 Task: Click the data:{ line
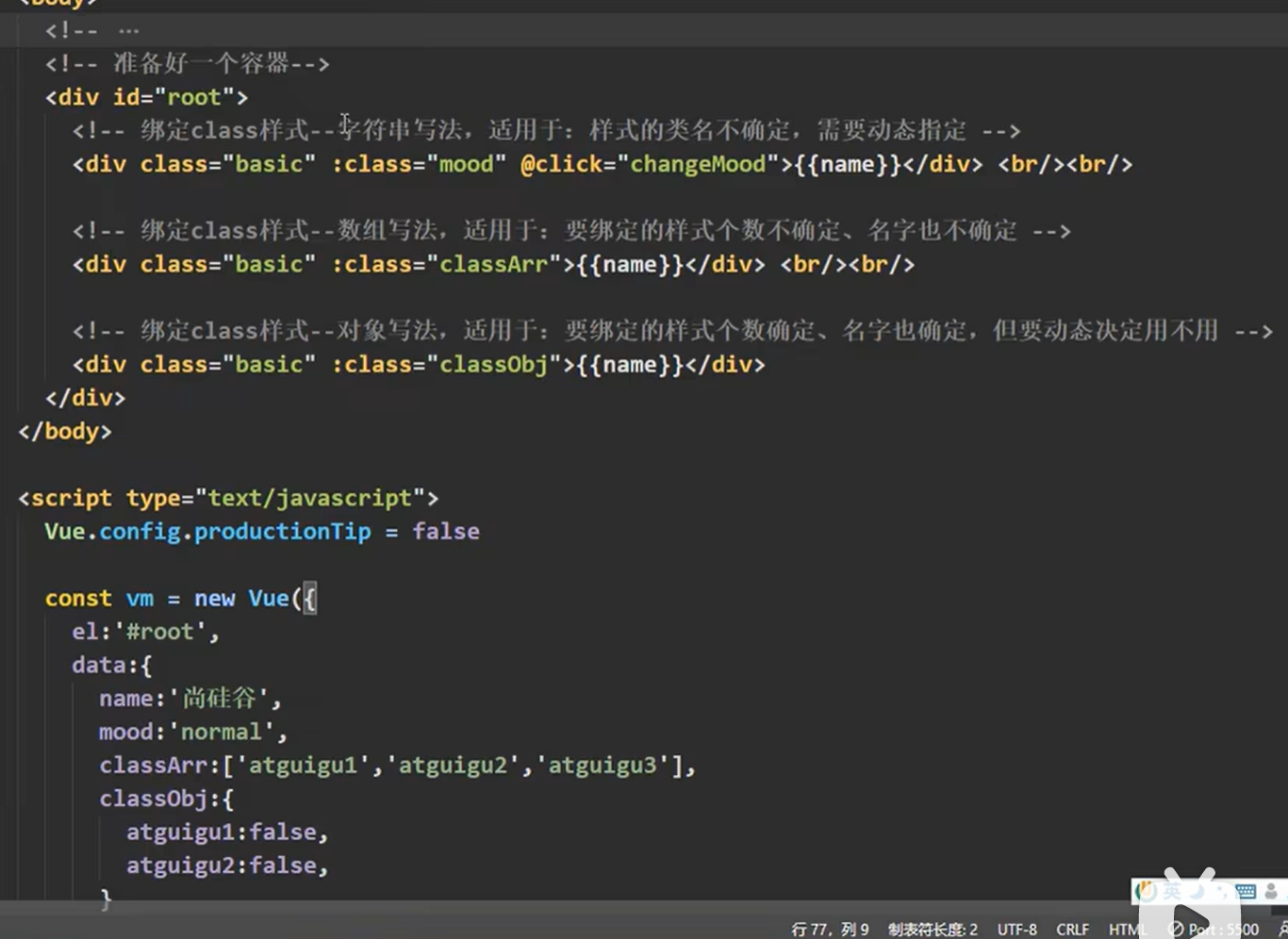coord(112,666)
